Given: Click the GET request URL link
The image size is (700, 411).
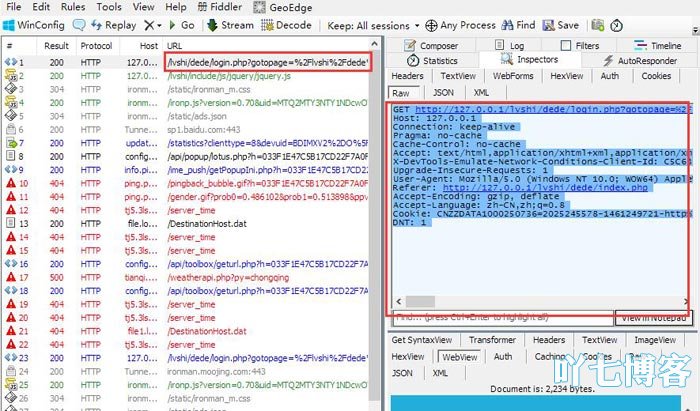Looking at the screenshot, I should (x=554, y=109).
